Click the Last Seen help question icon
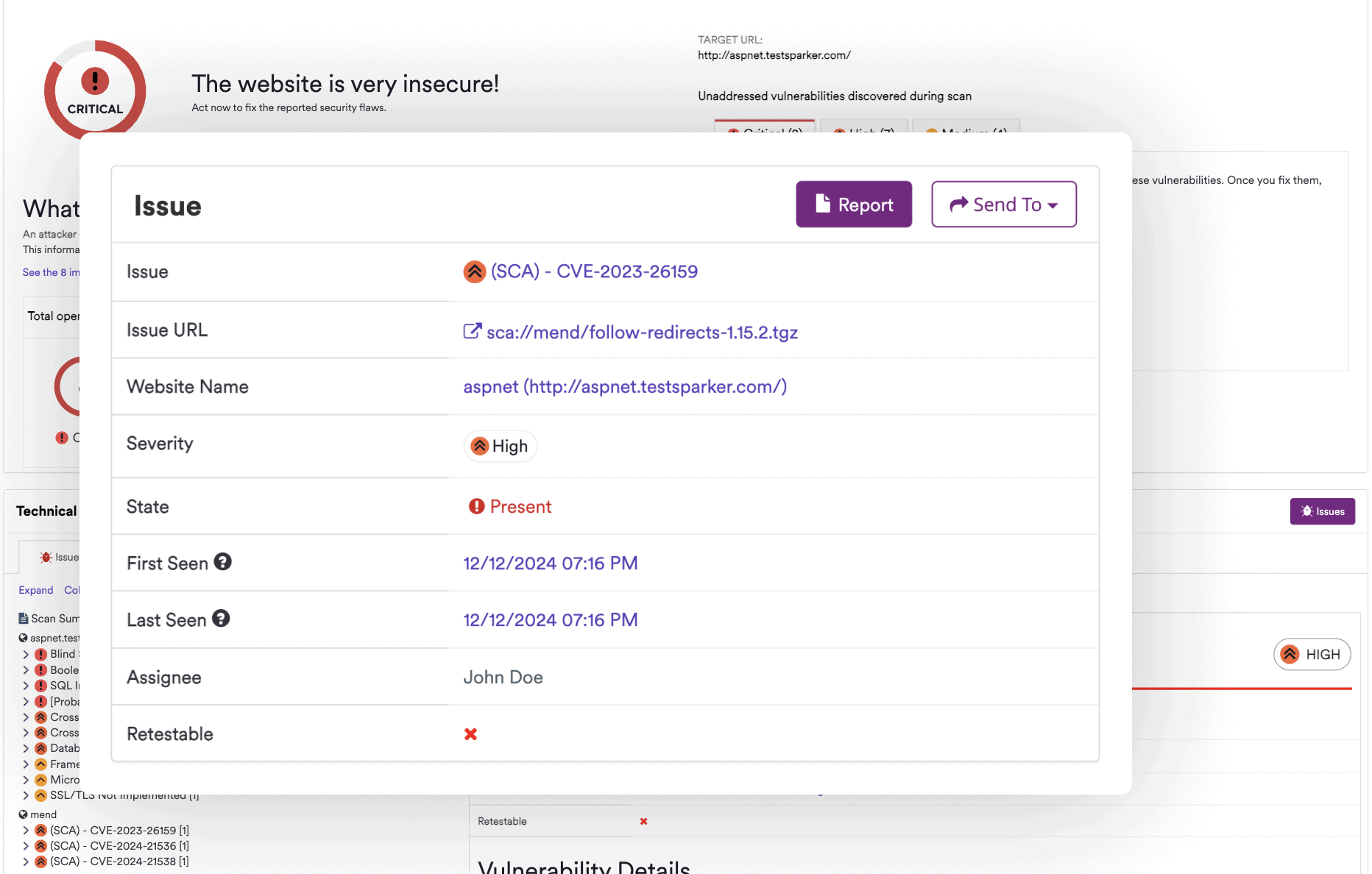 pos(221,619)
